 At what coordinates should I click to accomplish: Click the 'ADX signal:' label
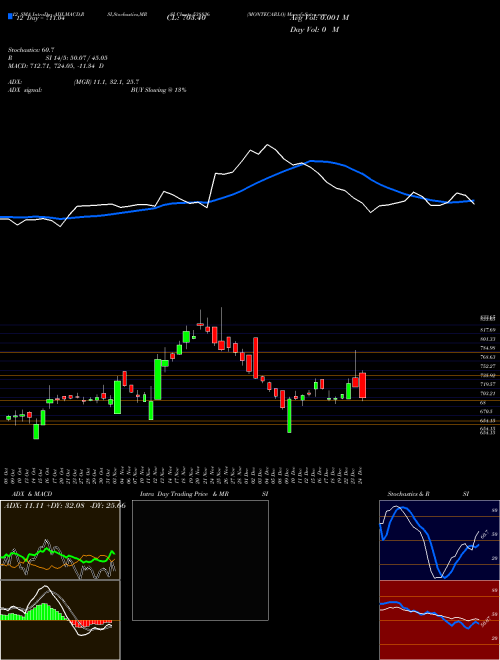click(x=25, y=90)
